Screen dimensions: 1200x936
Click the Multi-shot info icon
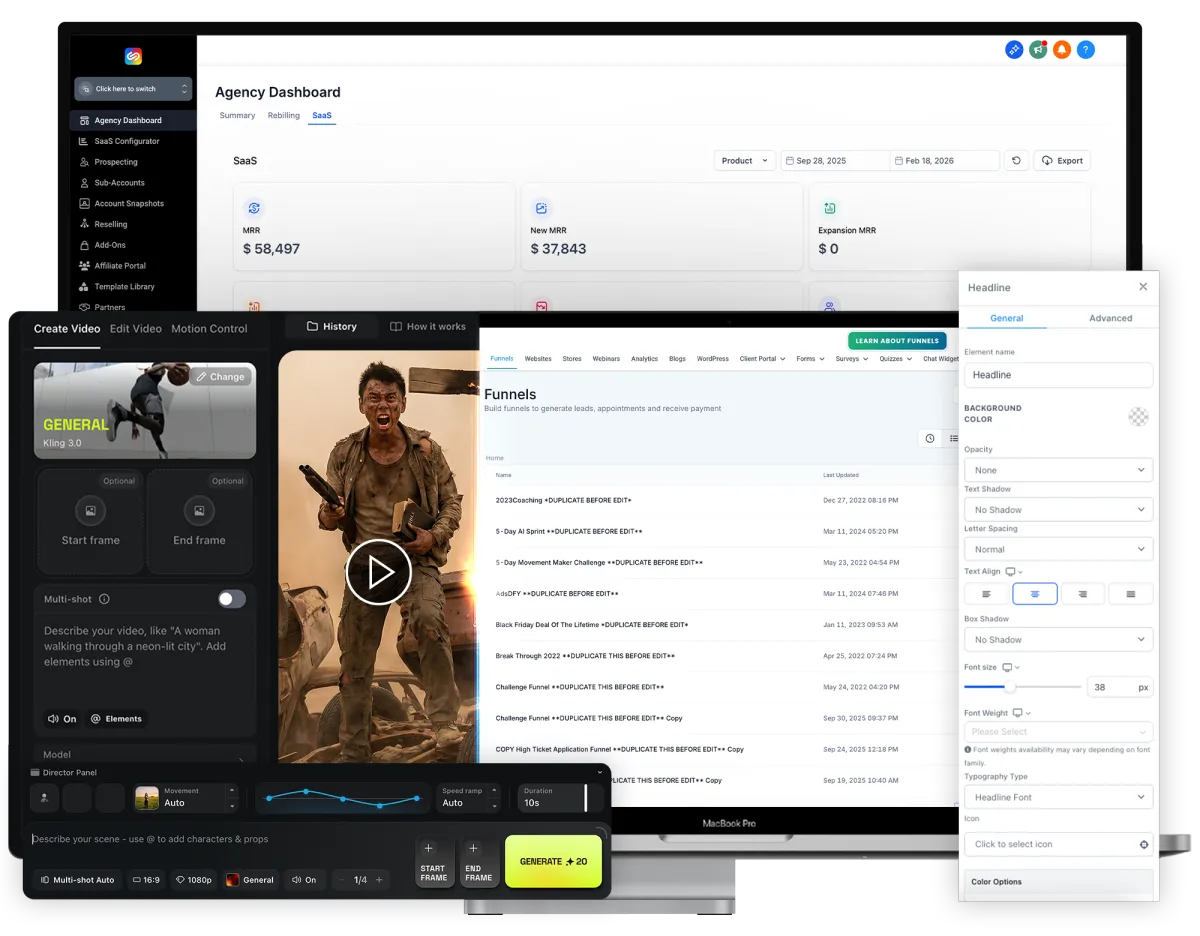[x=104, y=599]
